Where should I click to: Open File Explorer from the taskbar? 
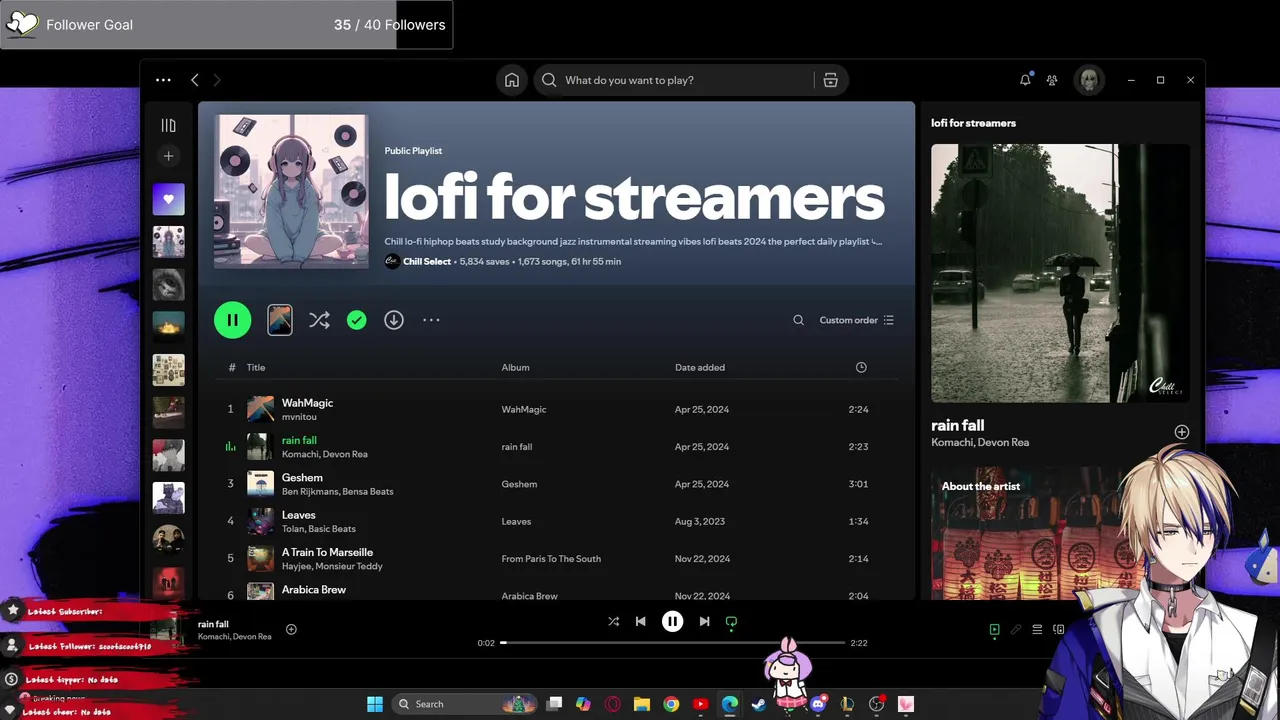pyautogui.click(x=642, y=704)
